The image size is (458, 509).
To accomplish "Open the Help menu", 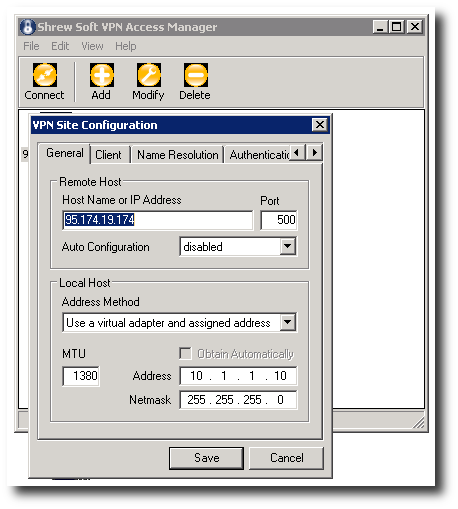I will [125, 46].
